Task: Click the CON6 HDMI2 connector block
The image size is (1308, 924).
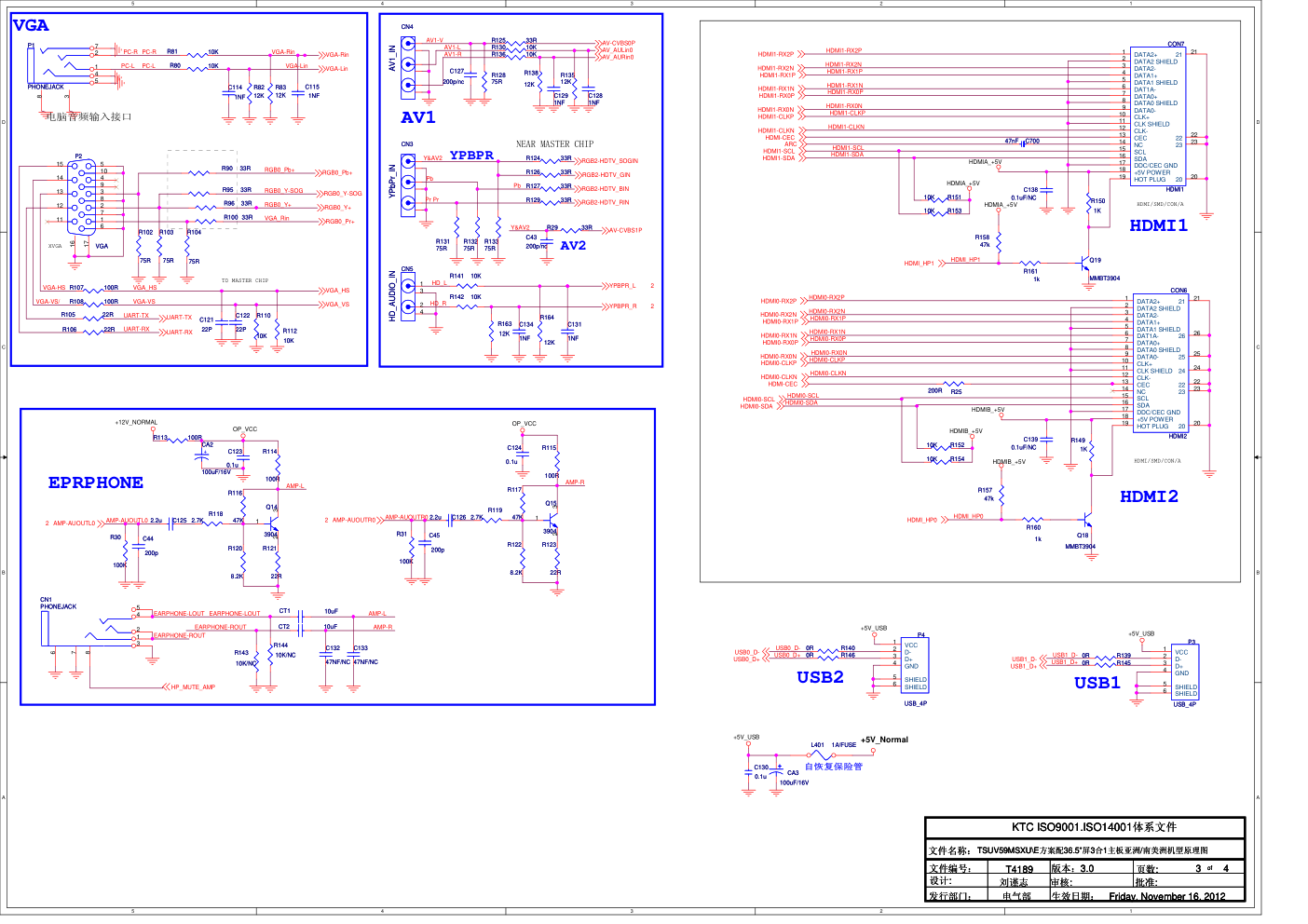Action: coord(1160,363)
